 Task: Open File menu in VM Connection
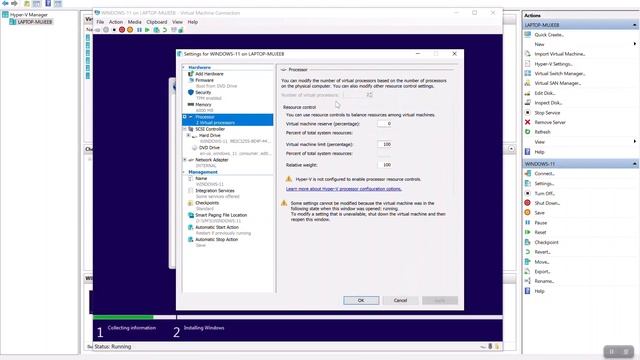pyautogui.click(x=100, y=22)
